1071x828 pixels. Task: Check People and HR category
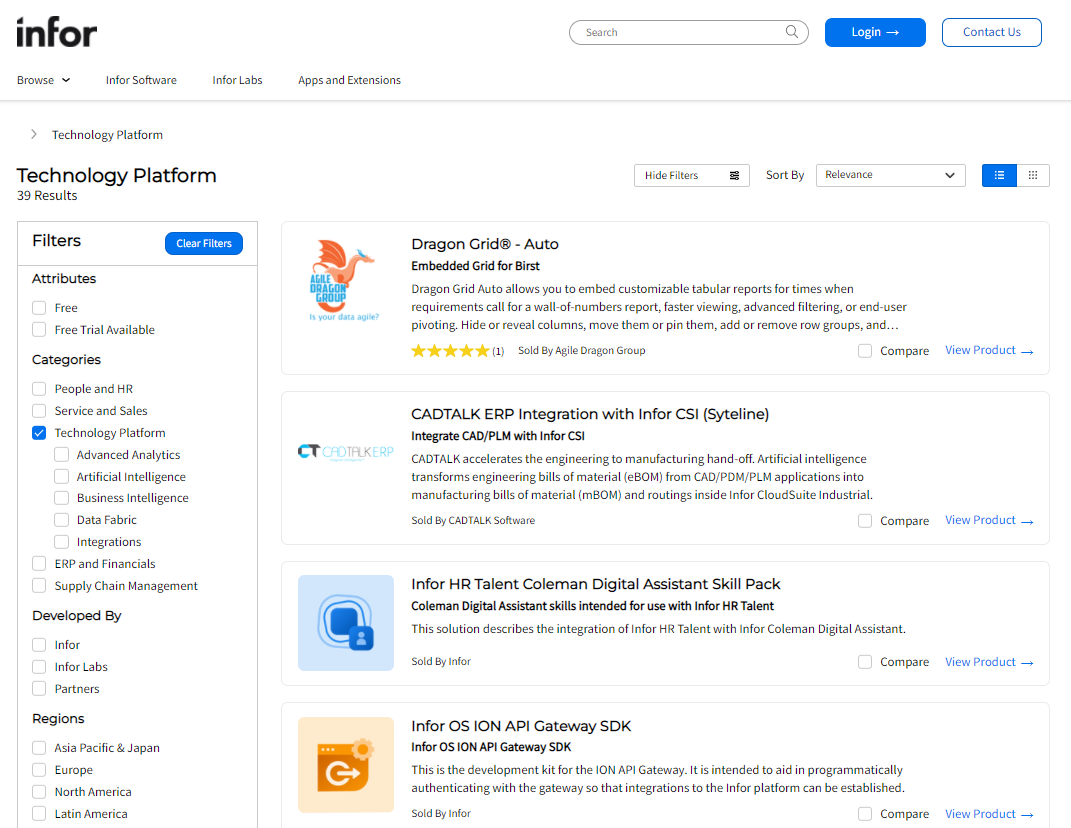[39, 389]
